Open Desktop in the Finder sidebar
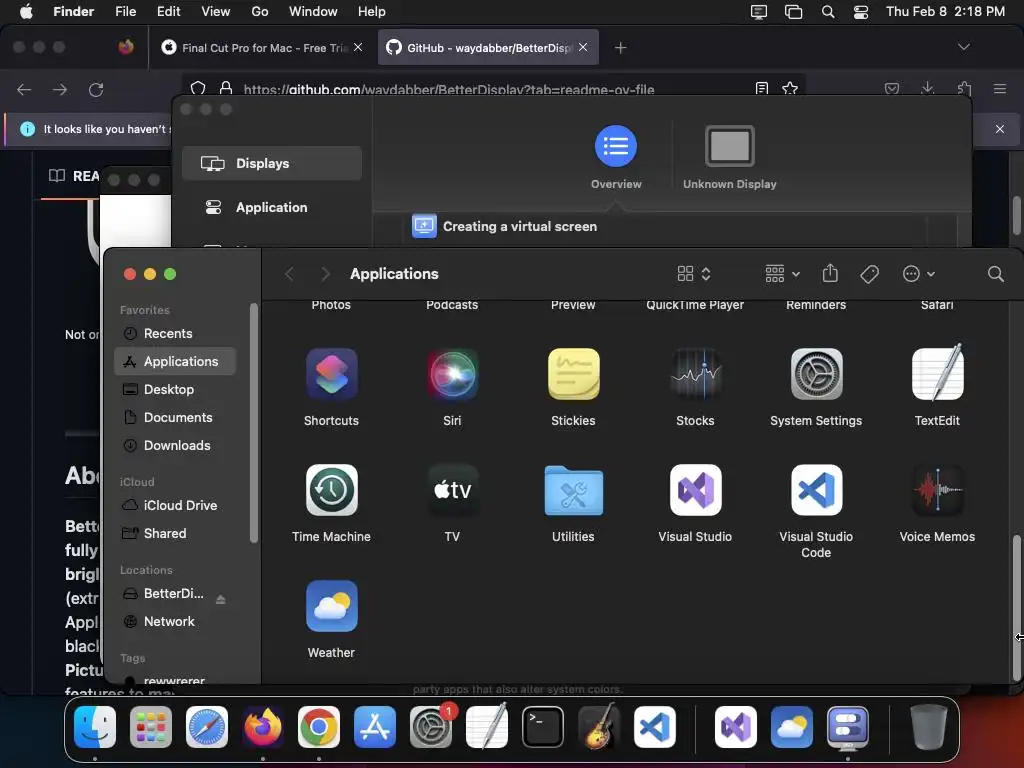 click(x=175, y=389)
